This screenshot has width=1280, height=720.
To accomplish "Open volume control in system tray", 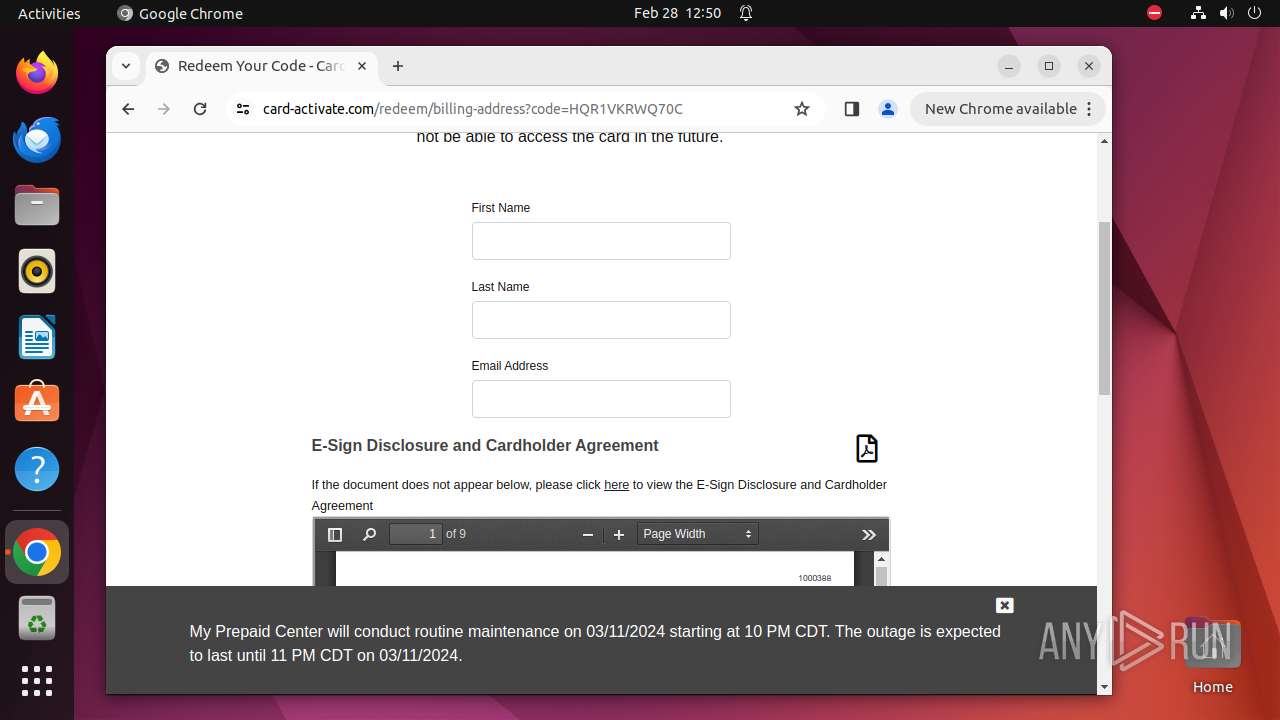I will tap(1226, 13).
